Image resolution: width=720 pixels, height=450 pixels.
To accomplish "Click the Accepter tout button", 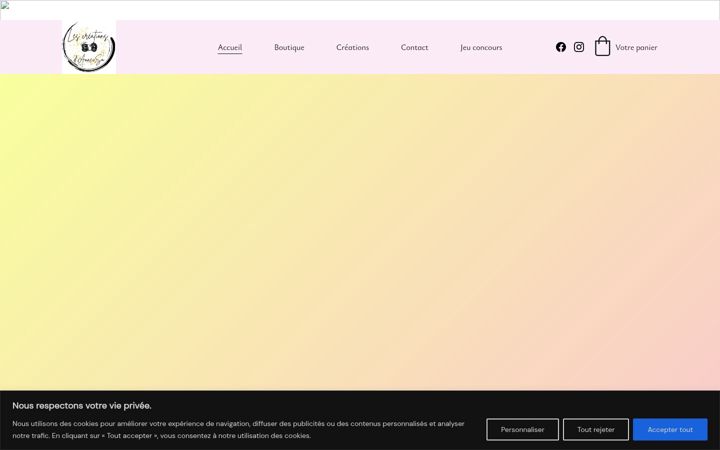I will [x=670, y=429].
